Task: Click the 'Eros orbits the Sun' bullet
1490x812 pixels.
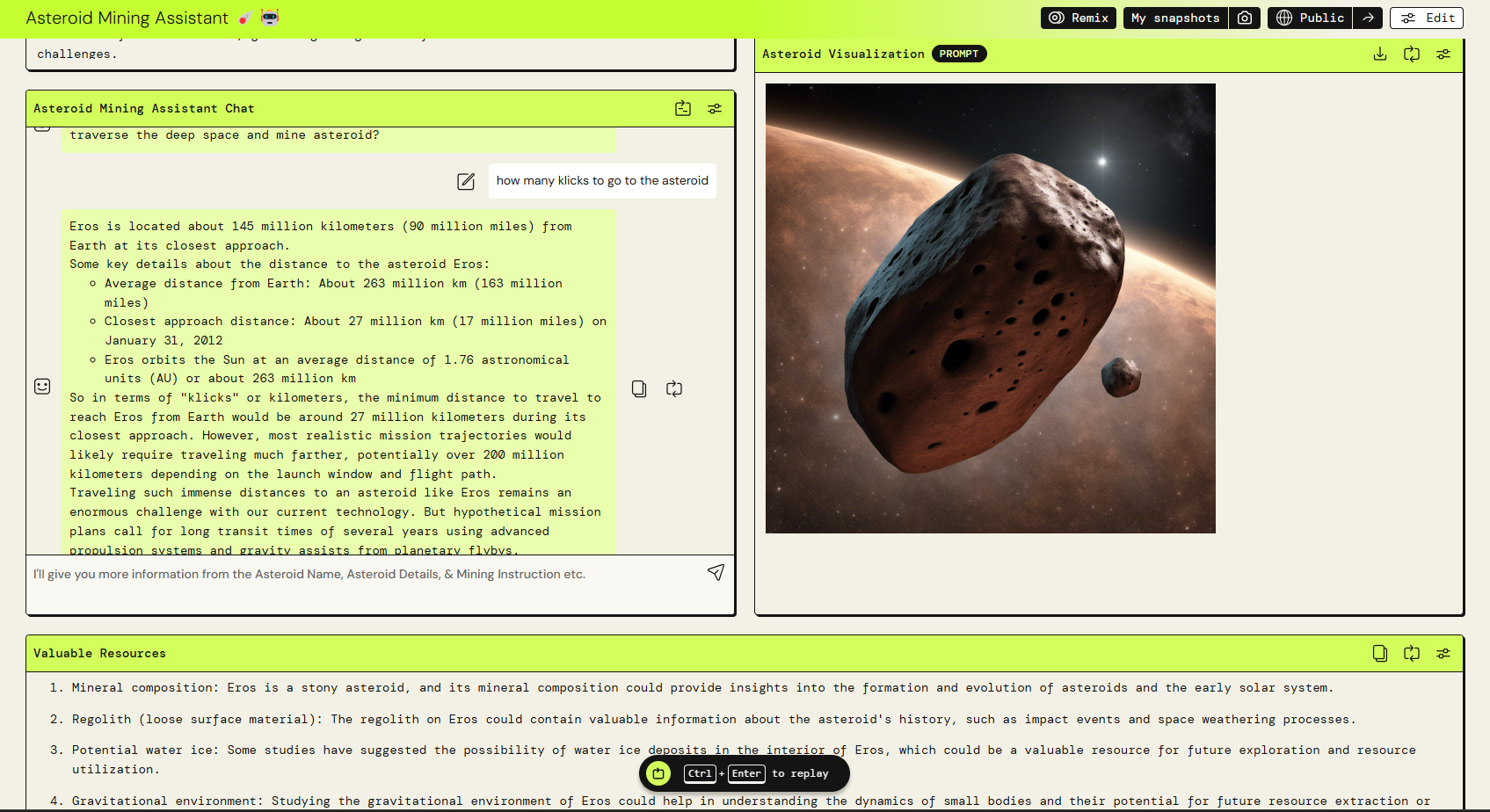Action: pos(337,369)
